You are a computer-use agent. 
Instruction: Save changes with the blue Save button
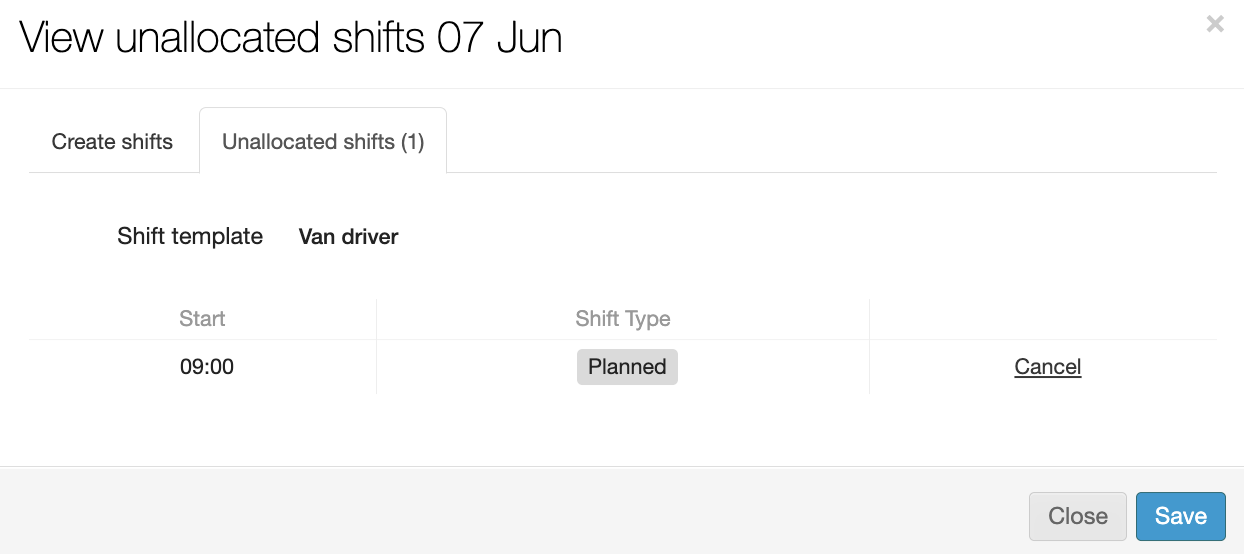coord(1180,516)
